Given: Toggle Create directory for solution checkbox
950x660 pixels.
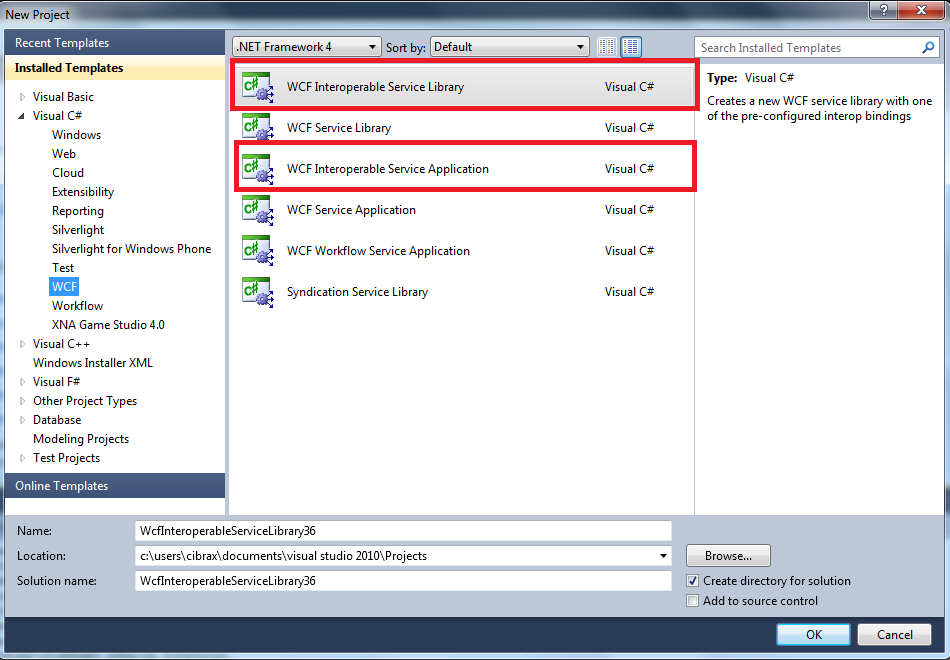Looking at the screenshot, I should (693, 581).
